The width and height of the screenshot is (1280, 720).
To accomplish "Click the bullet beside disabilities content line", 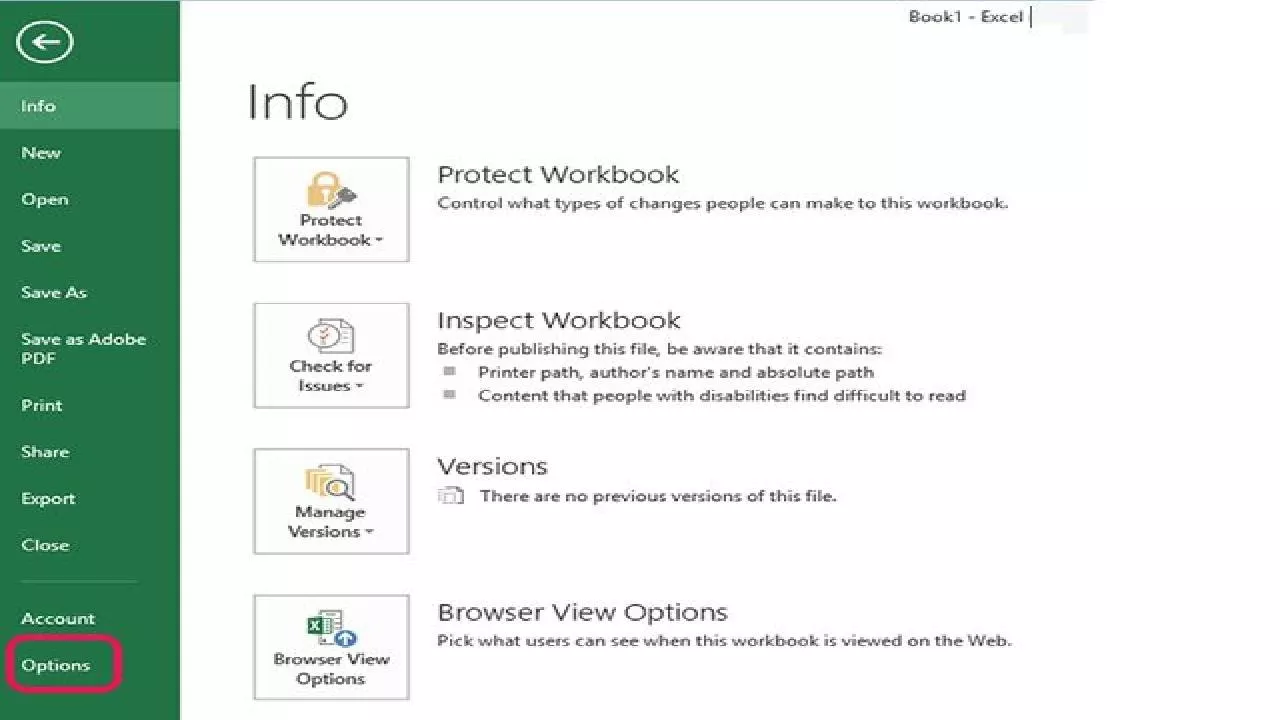I will click(450, 395).
